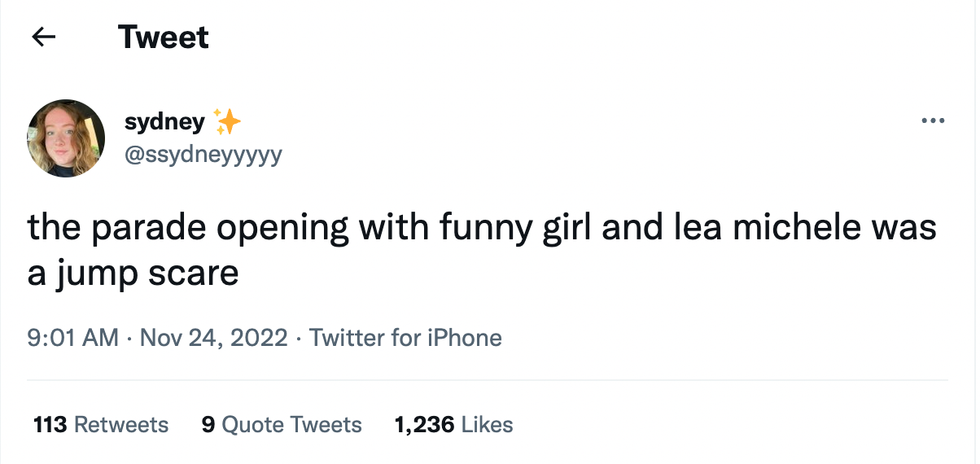Click the sparkle emoji beside sydney
Viewport: 980px width, 464px height.
coord(228,122)
